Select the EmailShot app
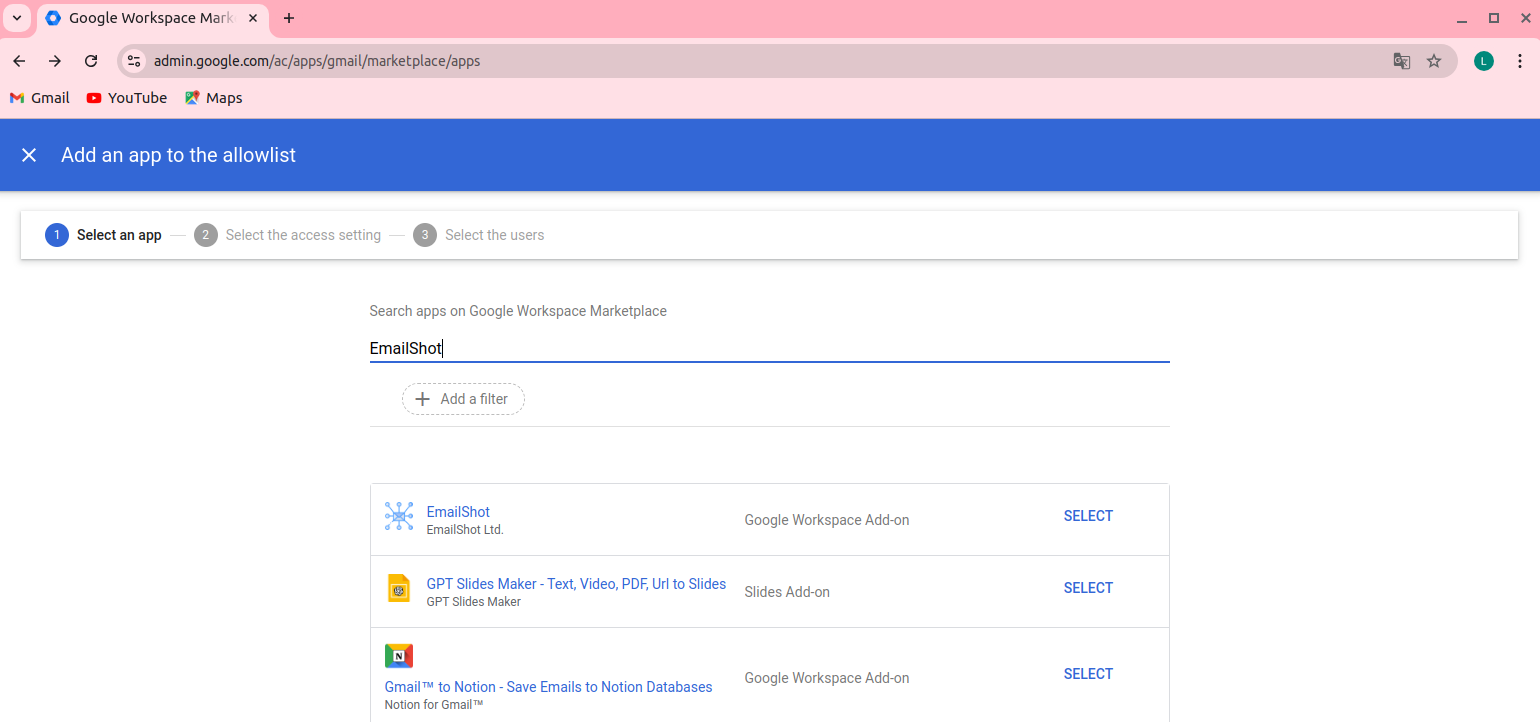The image size is (1540, 722). [1088, 516]
